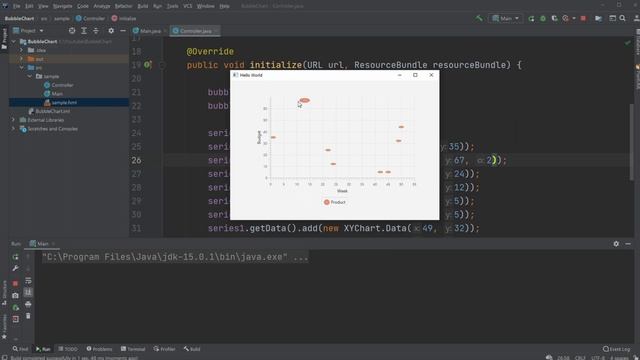Click Controller in the breadcrumb bar

pyautogui.click(x=90, y=18)
